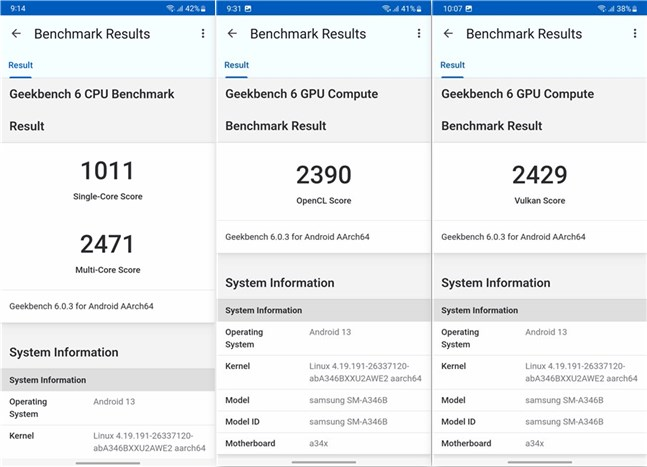The height and width of the screenshot is (467, 647).
Task: Tap back arrow in CPU Benchmark screen
Action: pyautogui.click(x=16, y=33)
